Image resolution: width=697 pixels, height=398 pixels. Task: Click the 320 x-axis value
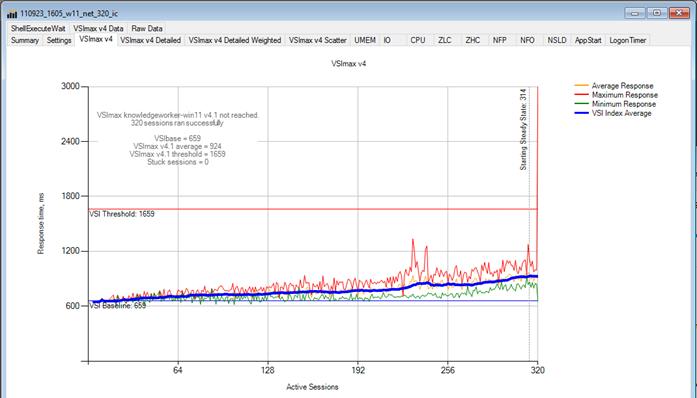[x=537, y=370]
